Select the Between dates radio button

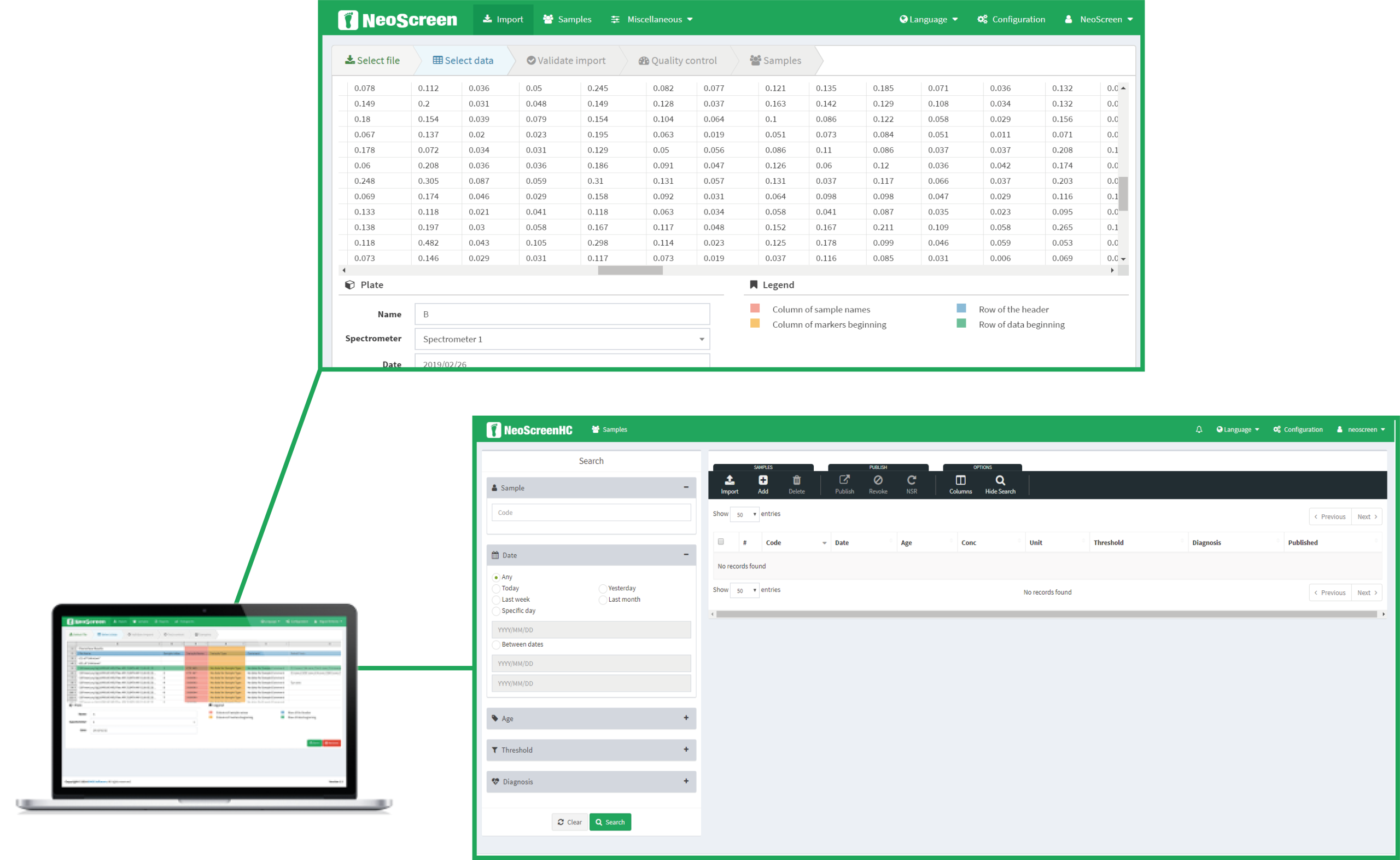click(496, 644)
